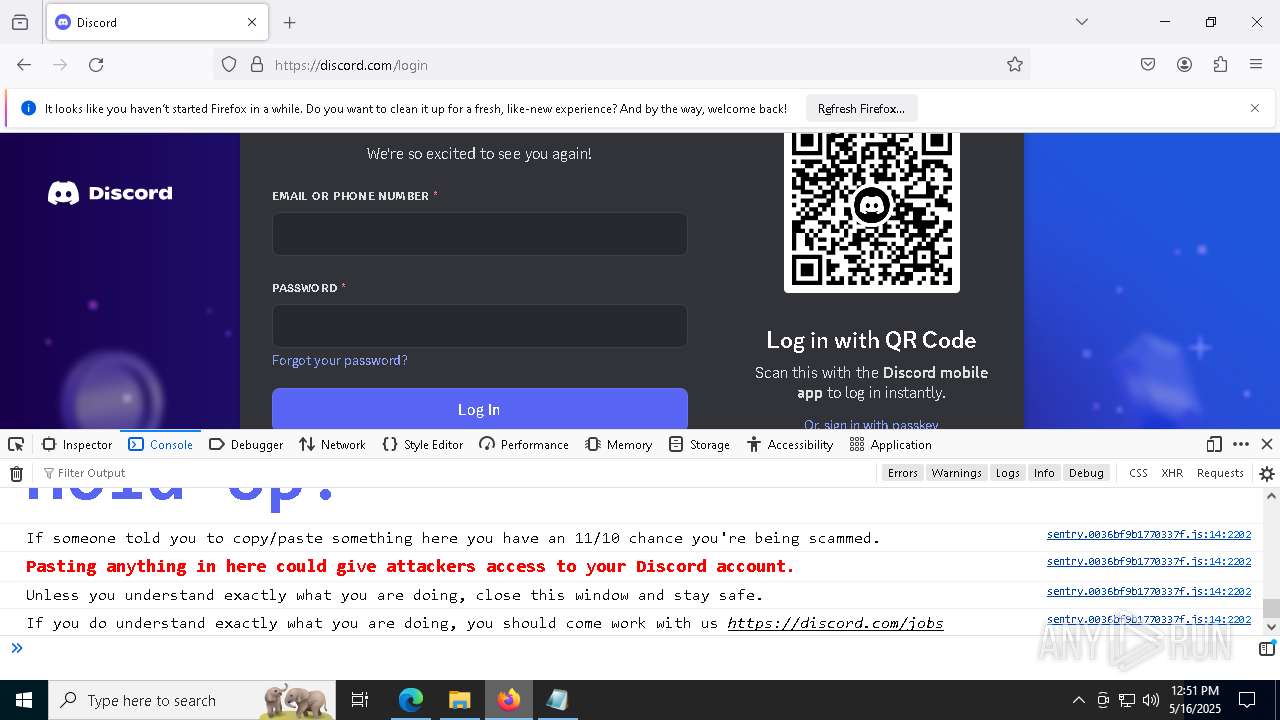Toggle the CSS filter
The width and height of the screenshot is (1280, 720).
[x=1138, y=473]
